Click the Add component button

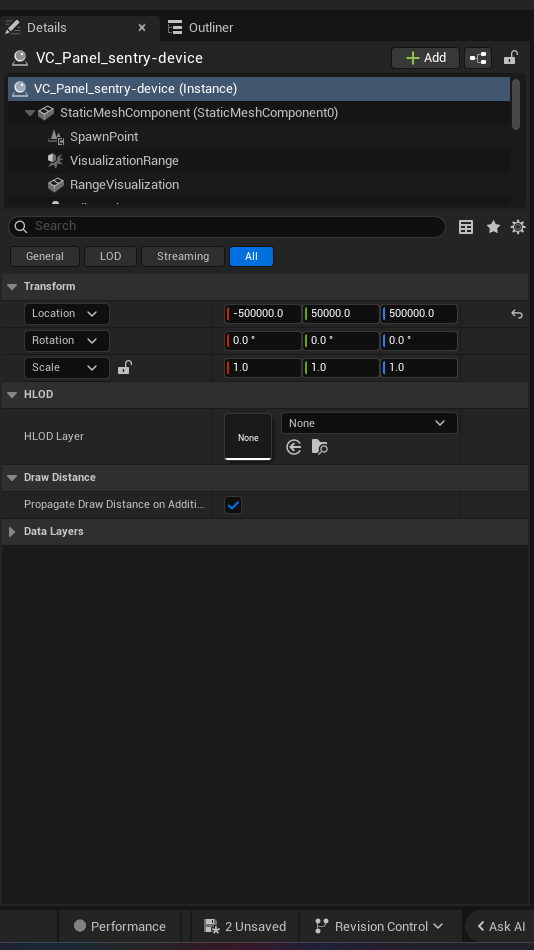coord(426,58)
